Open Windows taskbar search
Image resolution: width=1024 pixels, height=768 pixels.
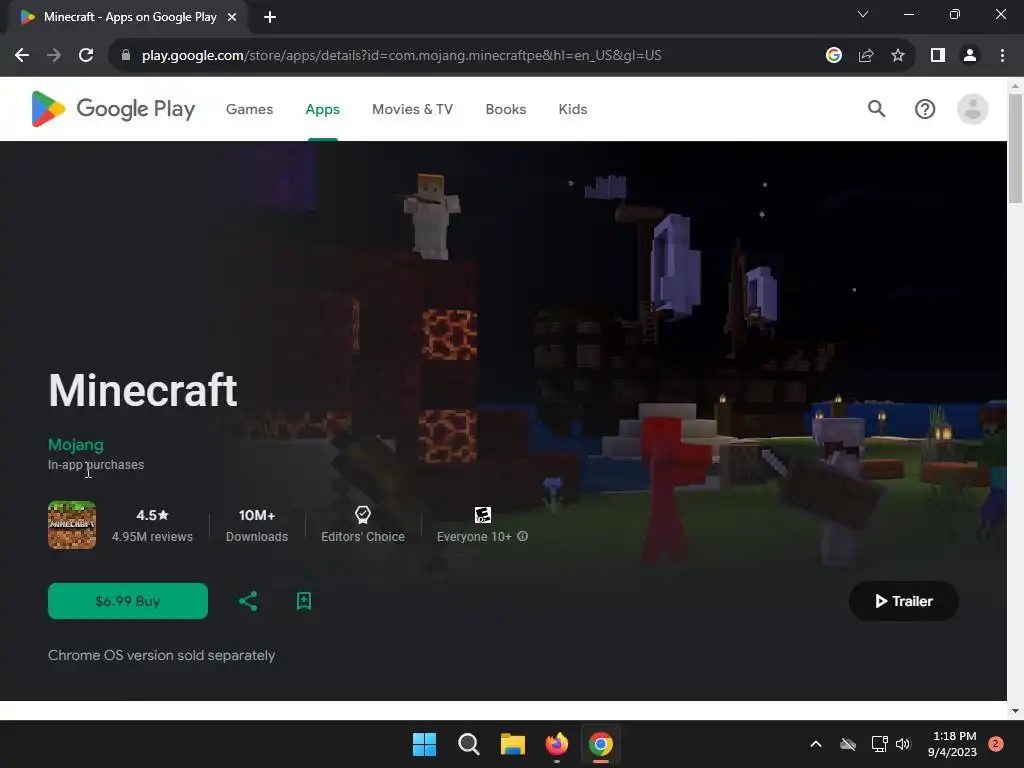tap(468, 744)
